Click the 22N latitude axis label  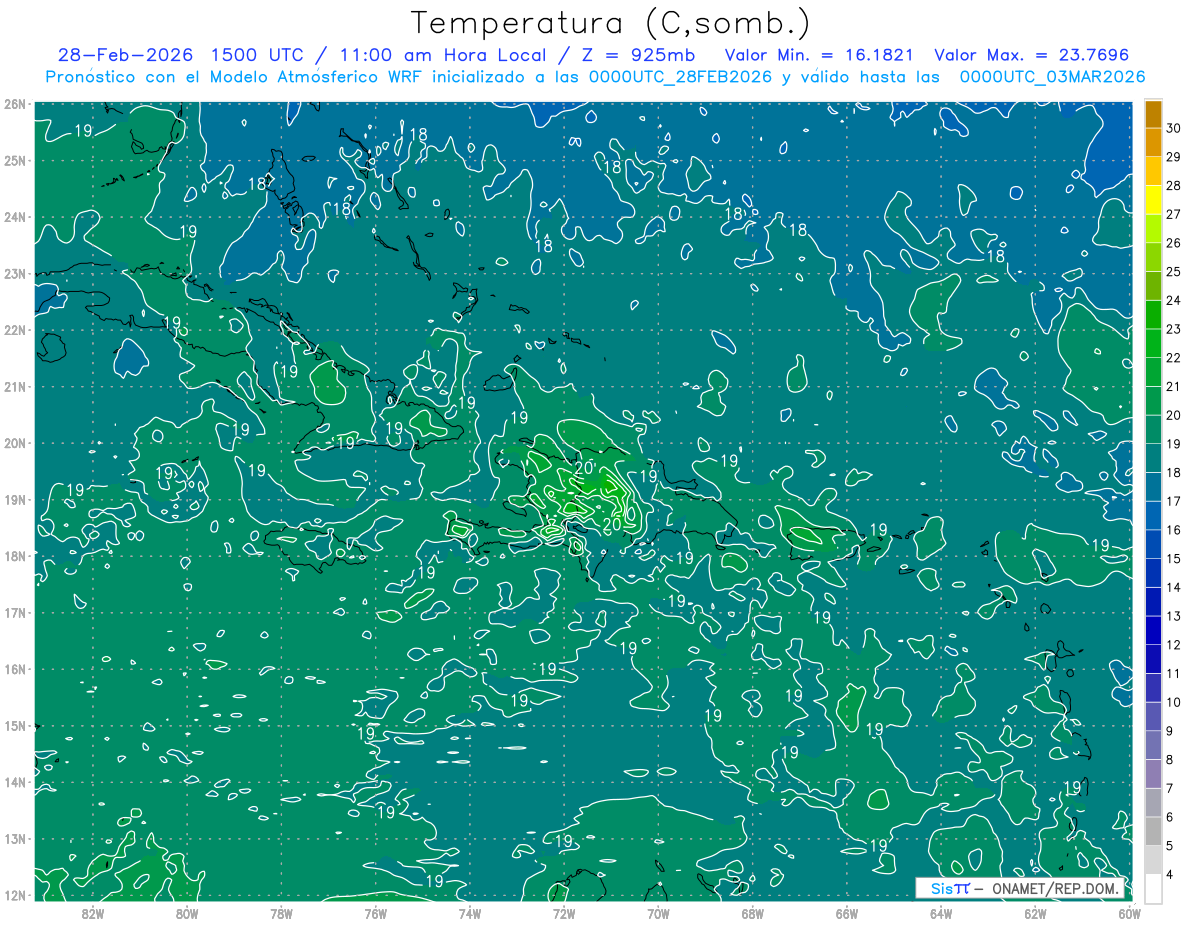pyautogui.click(x=15, y=330)
